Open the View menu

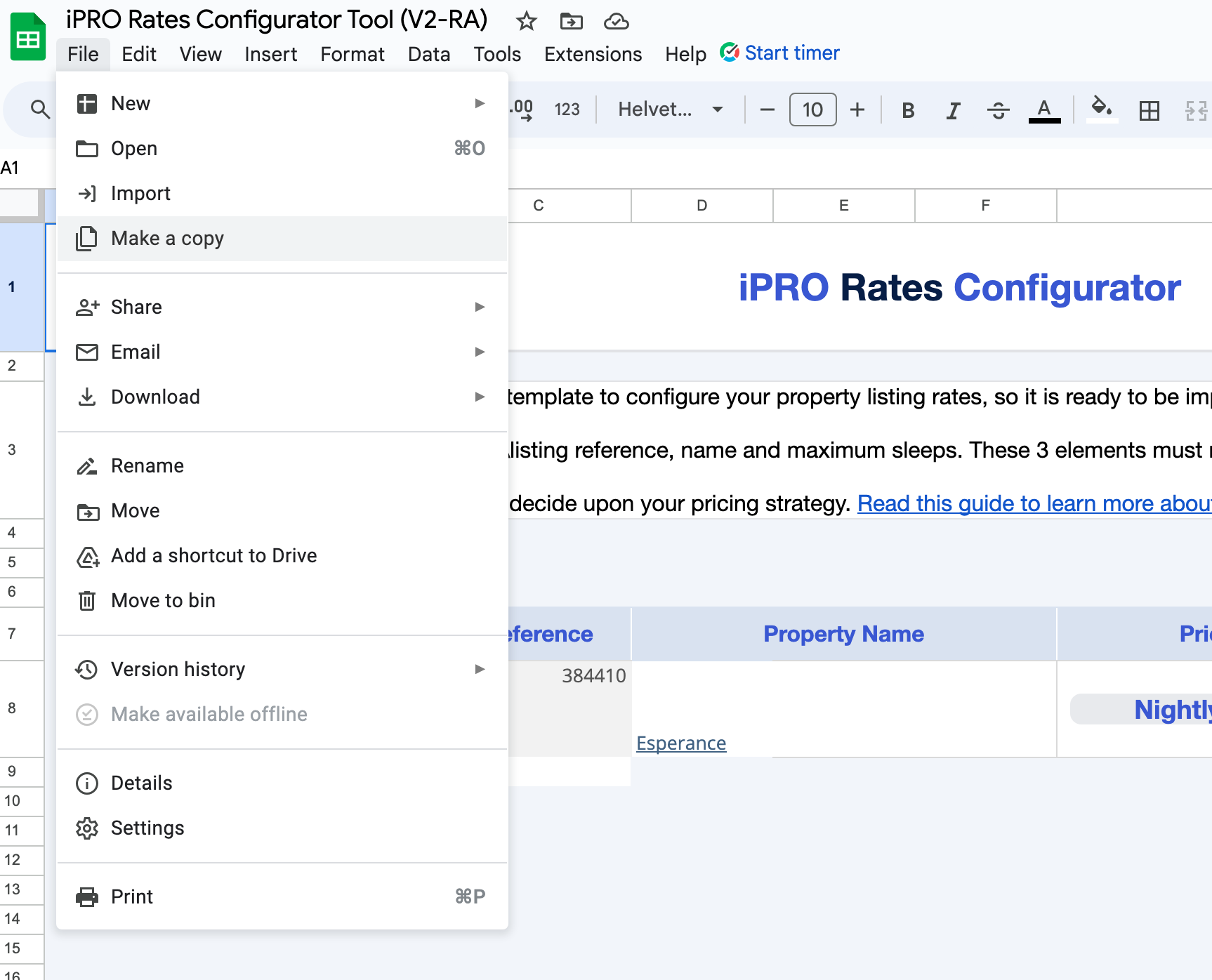pyautogui.click(x=200, y=54)
